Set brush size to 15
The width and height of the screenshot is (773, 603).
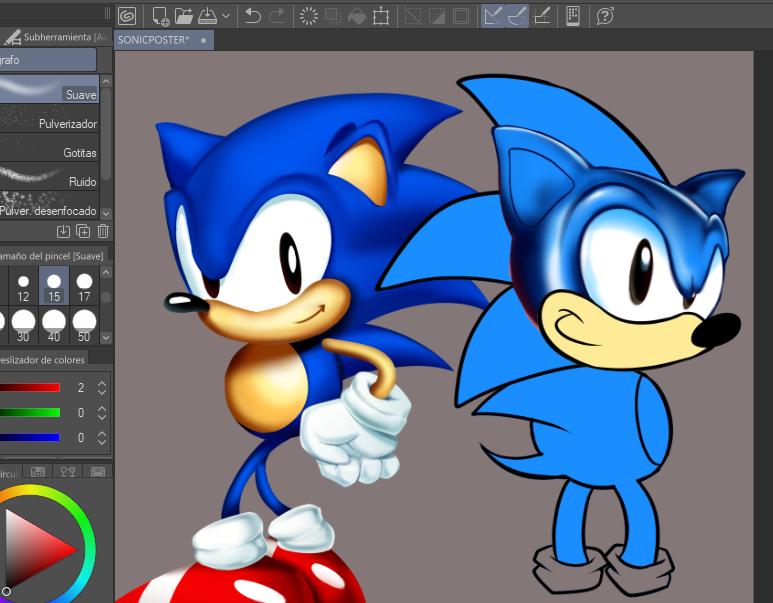54,285
